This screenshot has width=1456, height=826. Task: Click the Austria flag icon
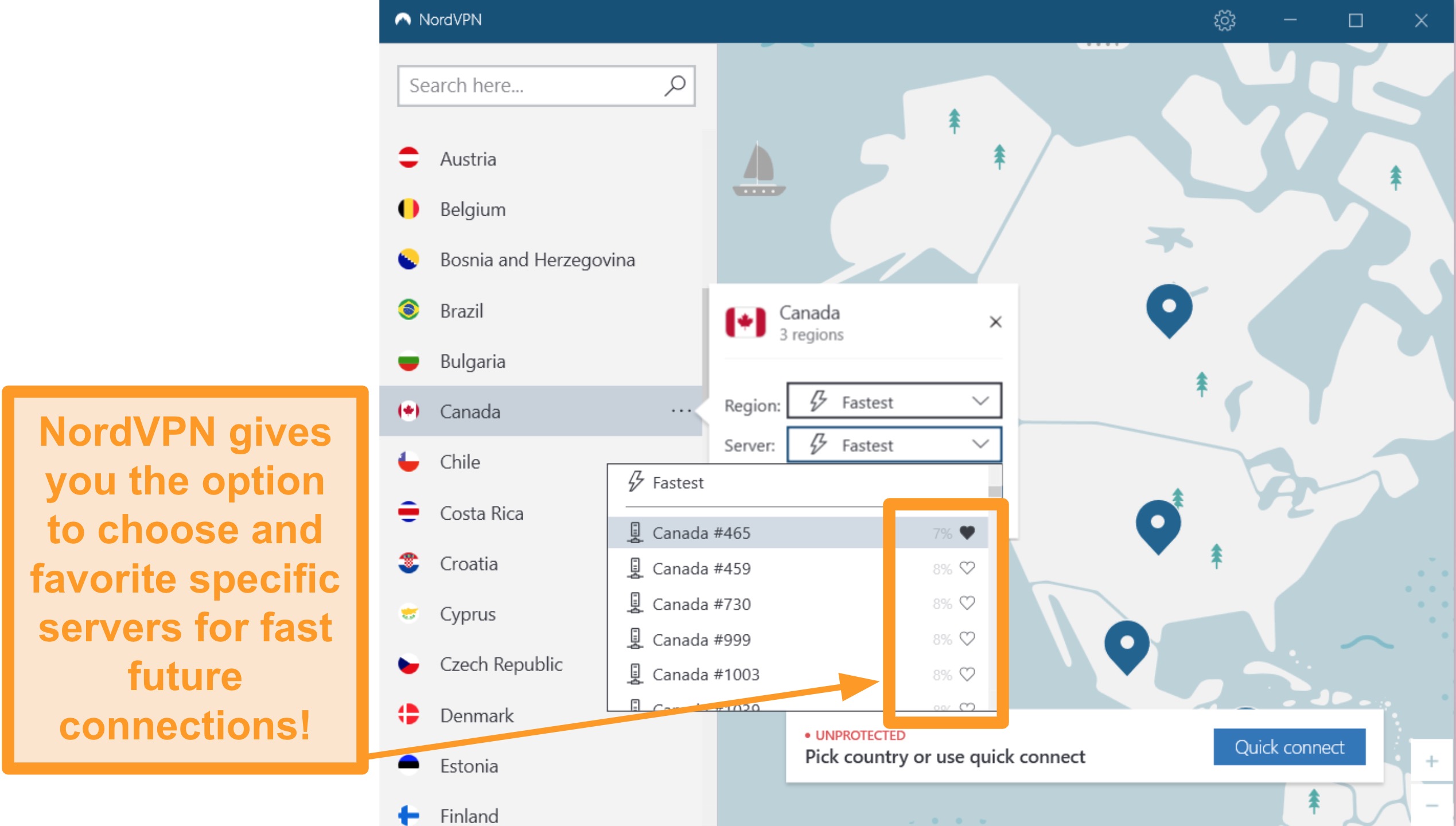point(408,158)
